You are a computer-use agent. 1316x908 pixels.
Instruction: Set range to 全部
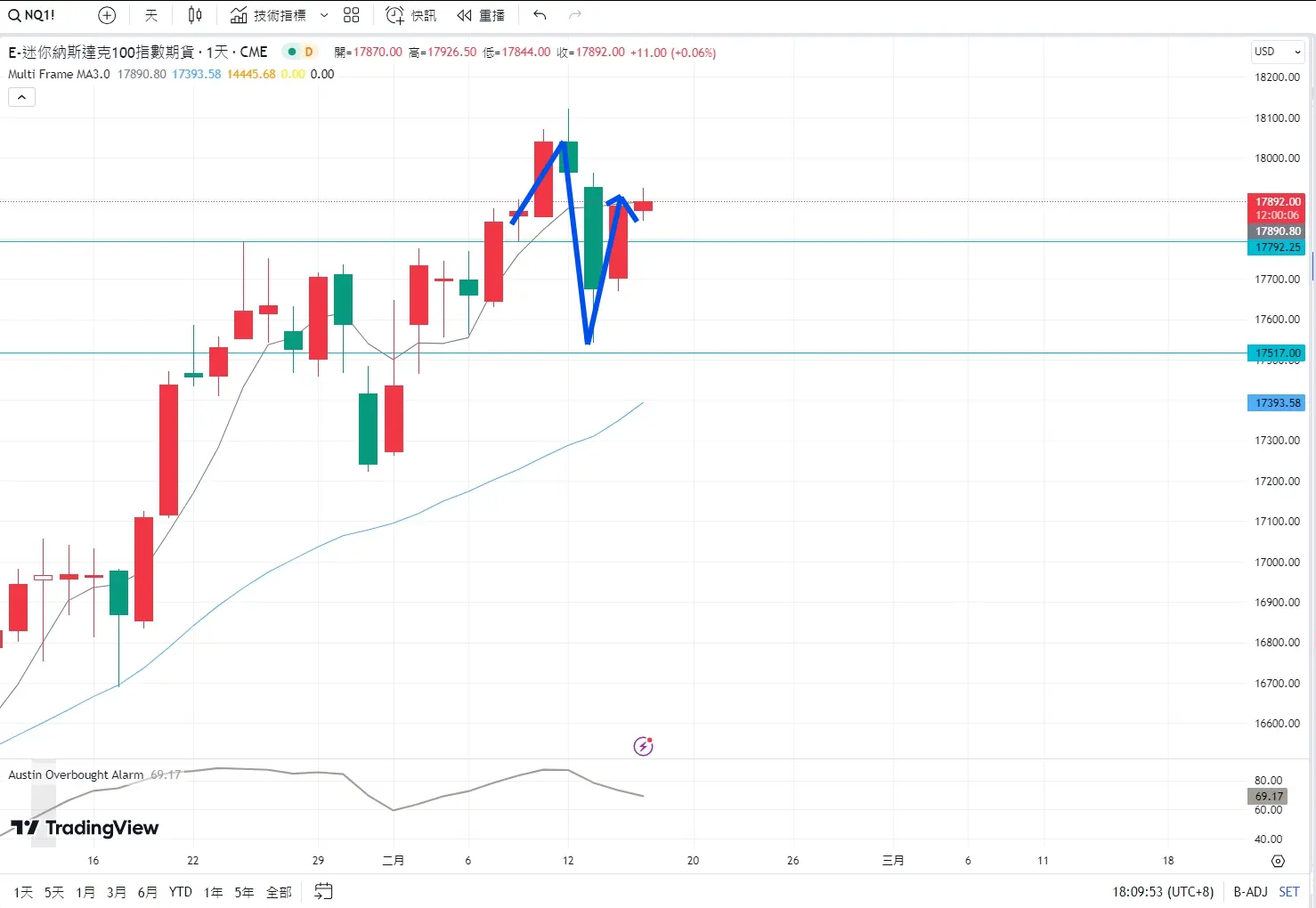279,892
